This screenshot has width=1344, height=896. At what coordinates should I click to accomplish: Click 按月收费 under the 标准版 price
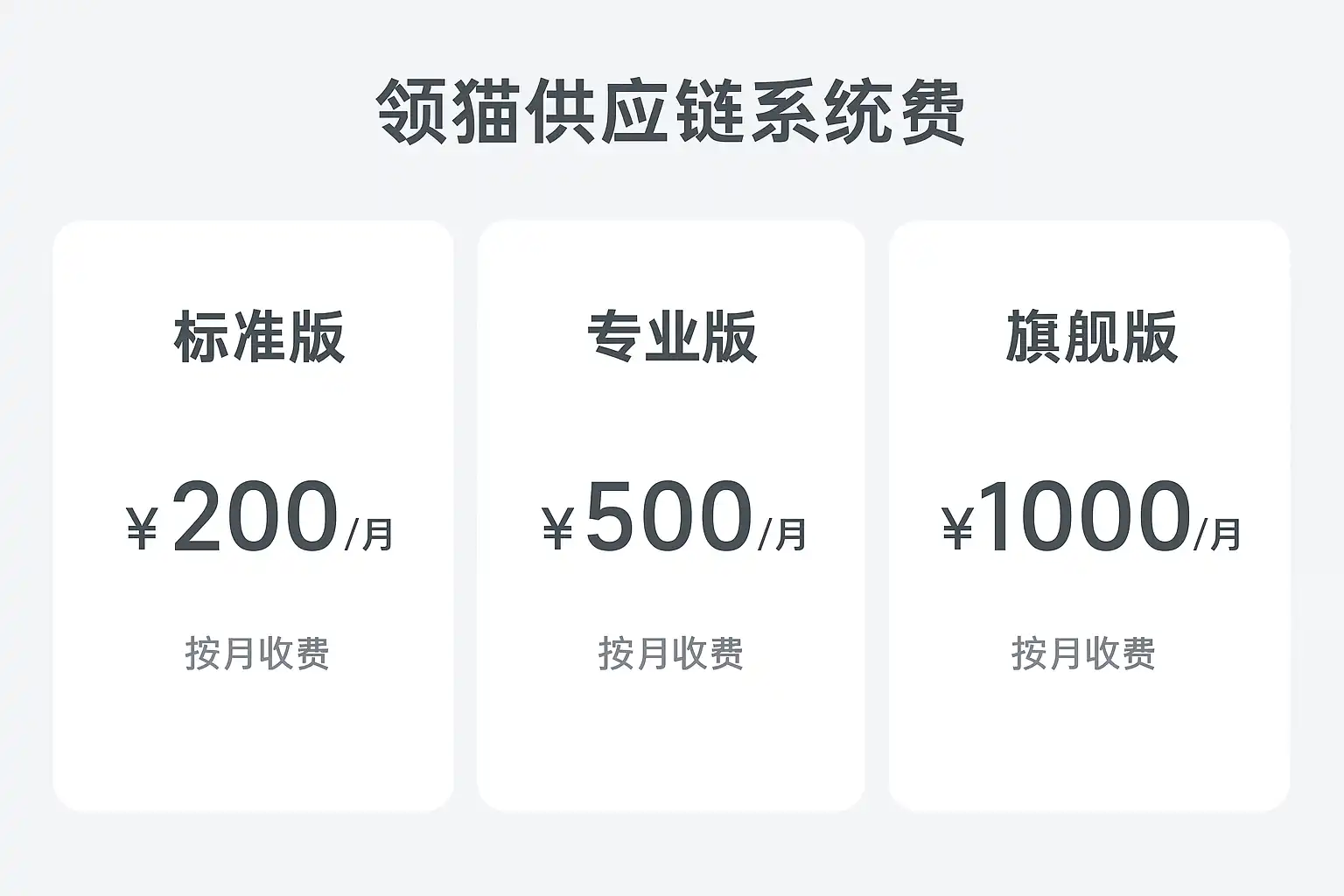[257, 654]
